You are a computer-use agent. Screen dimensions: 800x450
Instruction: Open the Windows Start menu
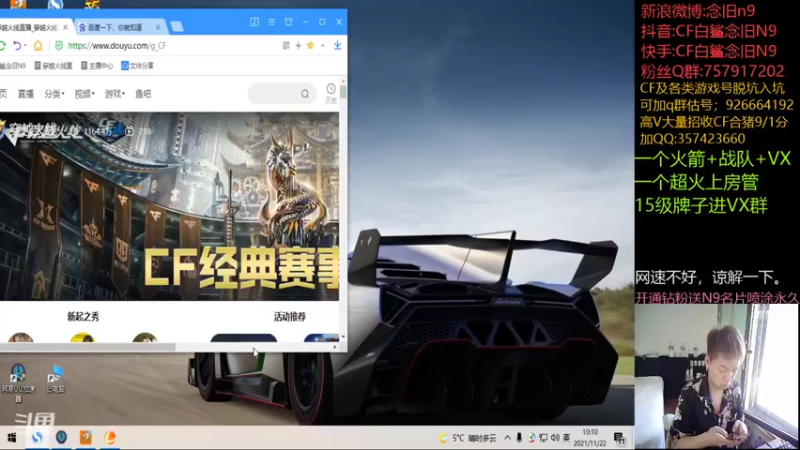[12, 438]
